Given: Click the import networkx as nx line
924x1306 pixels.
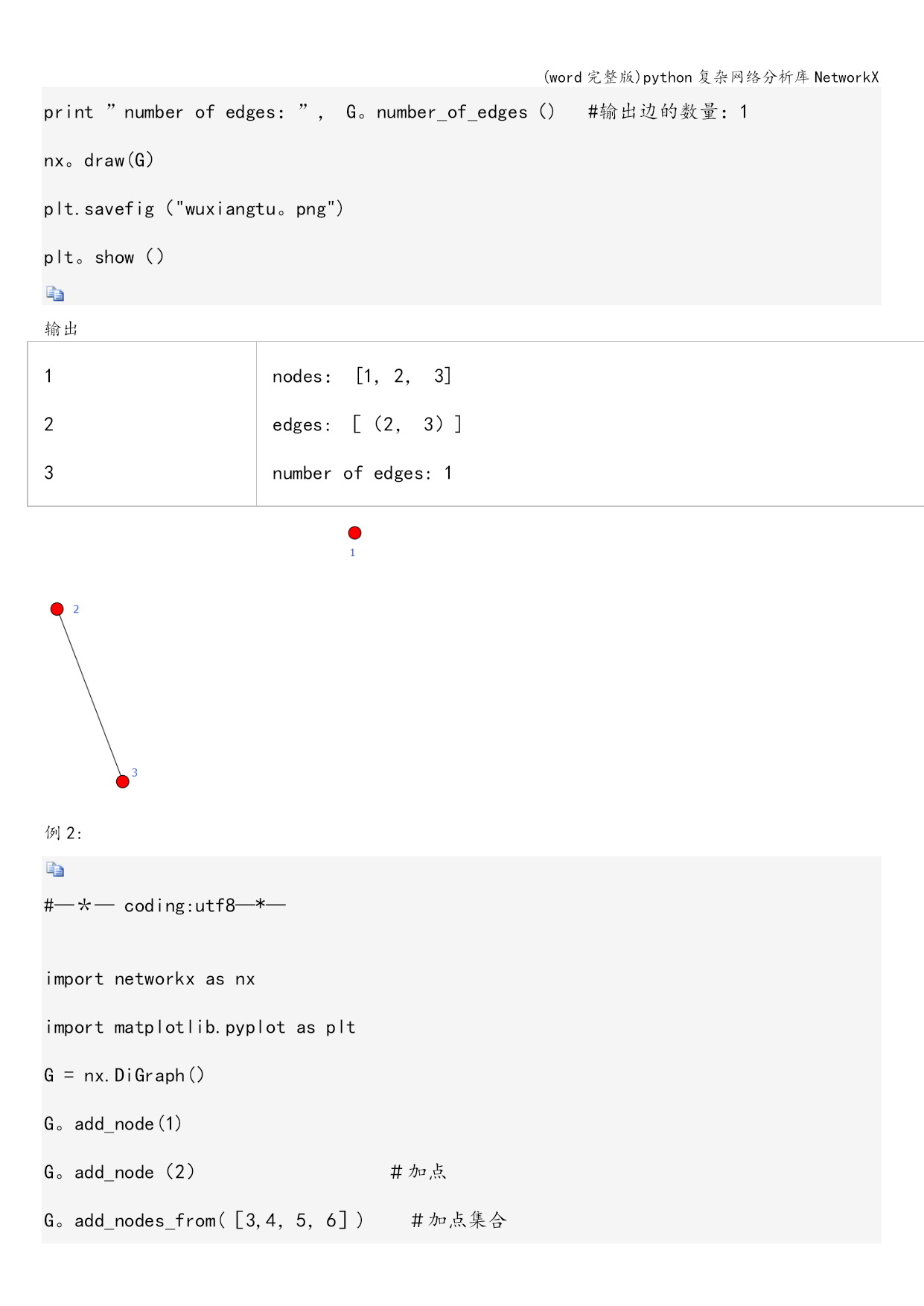Looking at the screenshot, I should click(150, 979).
